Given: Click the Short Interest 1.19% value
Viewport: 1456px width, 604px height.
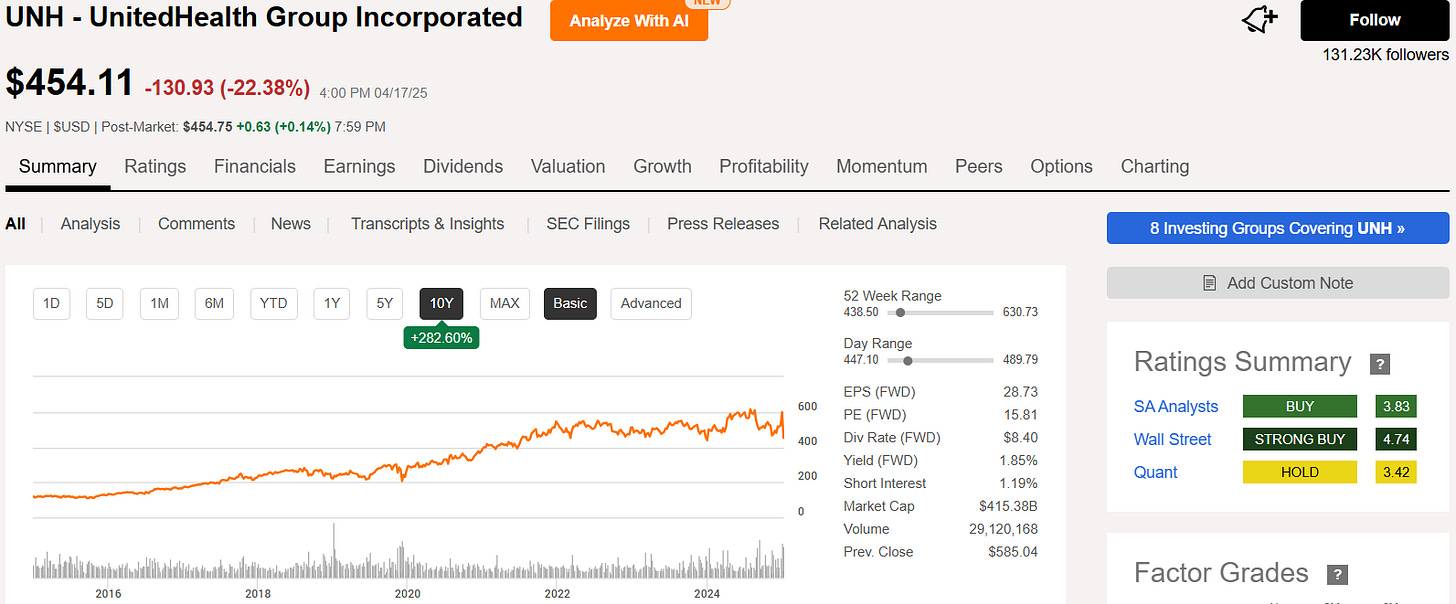Looking at the screenshot, I should pyautogui.click(x=1018, y=483).
